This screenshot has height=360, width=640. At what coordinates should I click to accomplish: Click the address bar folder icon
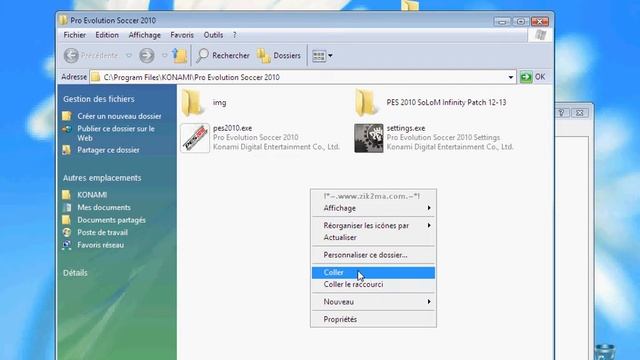96,77
